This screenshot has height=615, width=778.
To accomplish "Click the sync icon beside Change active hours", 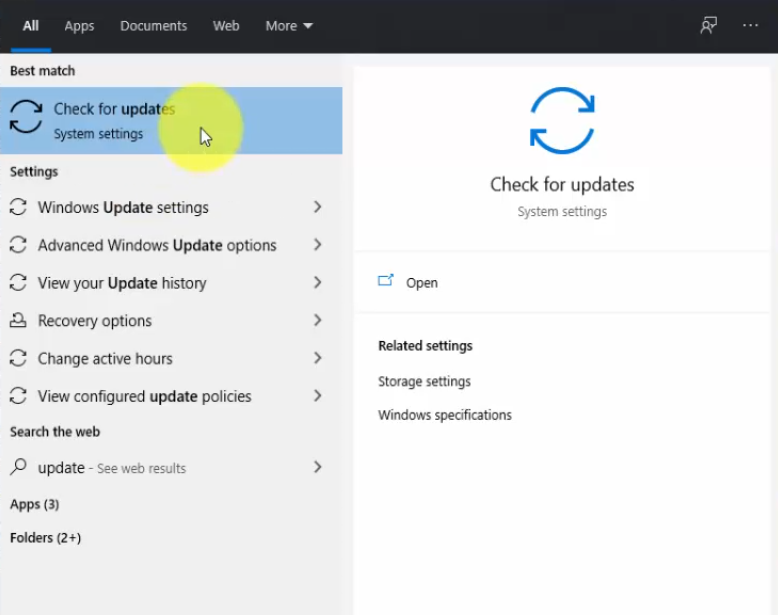I will [18, 358].
